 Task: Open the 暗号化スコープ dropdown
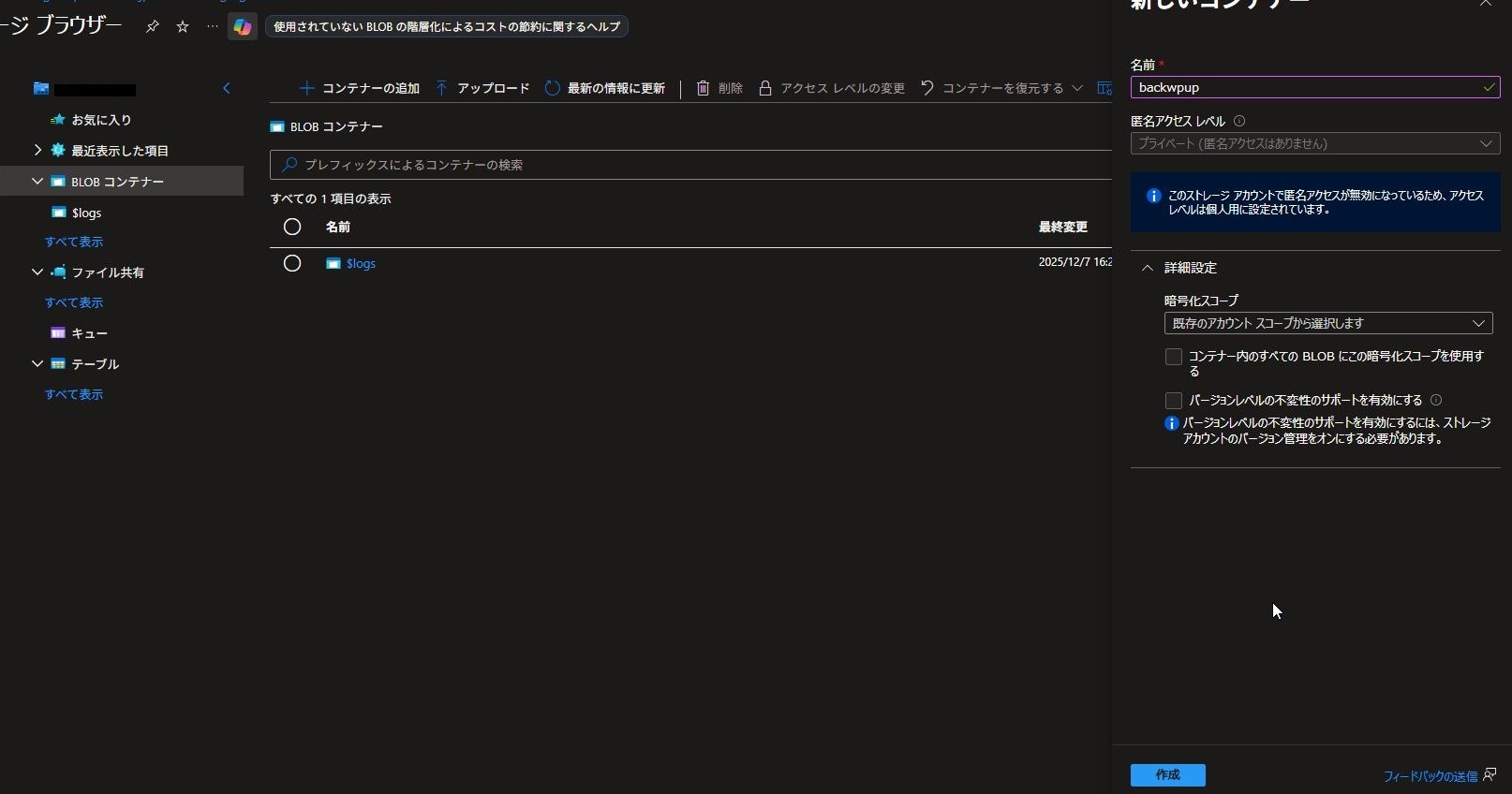coord(1327,323)
